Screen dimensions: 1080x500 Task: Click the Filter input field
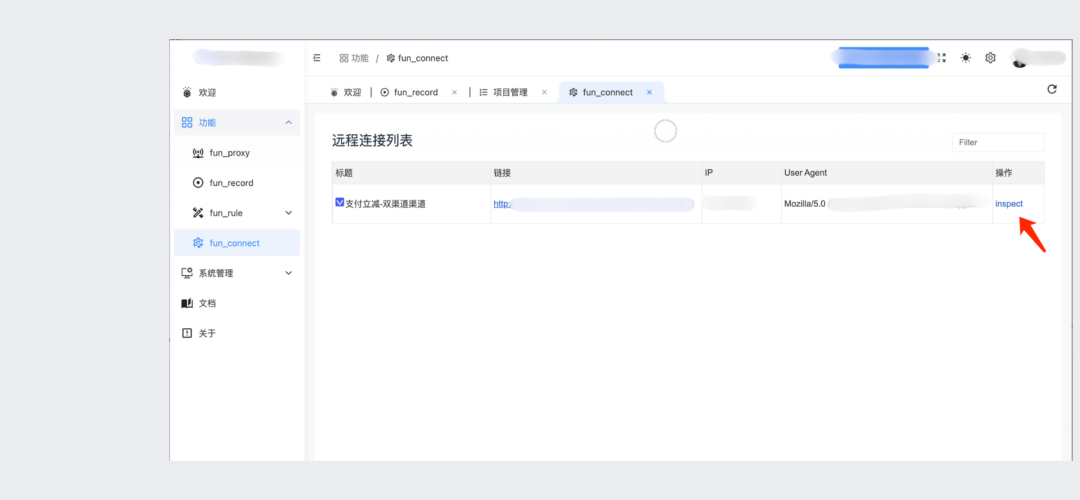click(x=997, y=142)
